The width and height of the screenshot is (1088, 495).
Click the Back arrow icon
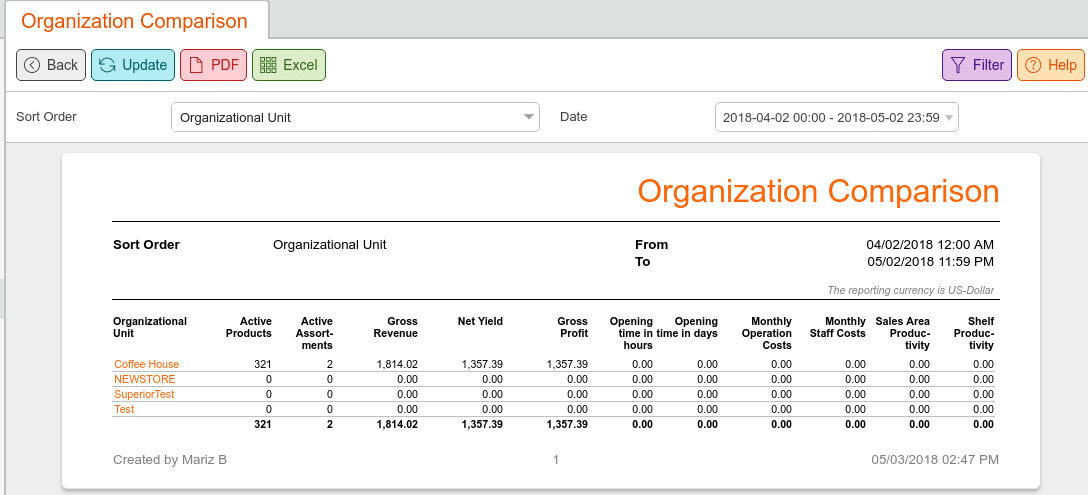point(32,65)
